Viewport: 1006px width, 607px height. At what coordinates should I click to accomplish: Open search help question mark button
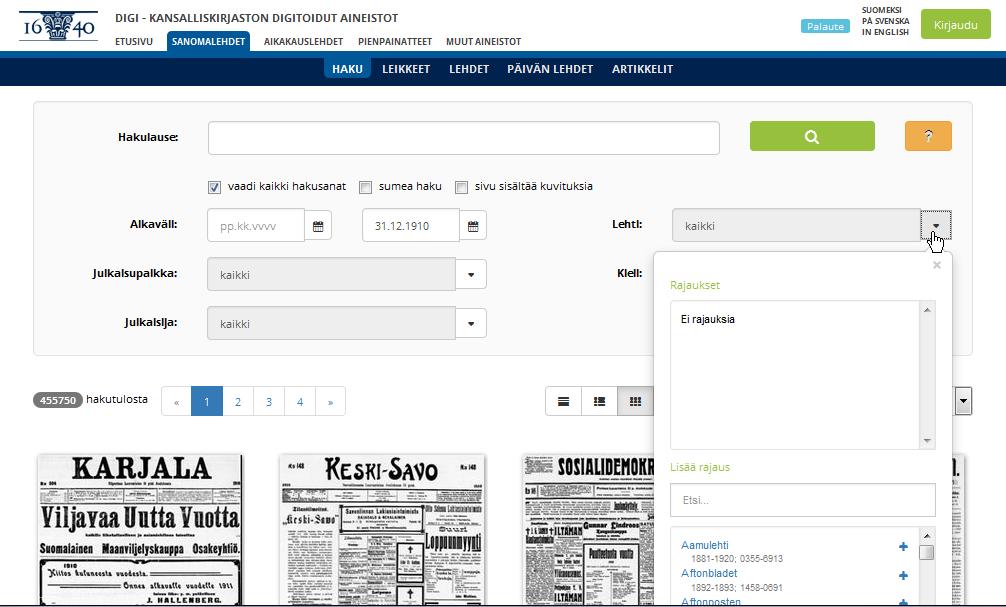tap(928, 136)
